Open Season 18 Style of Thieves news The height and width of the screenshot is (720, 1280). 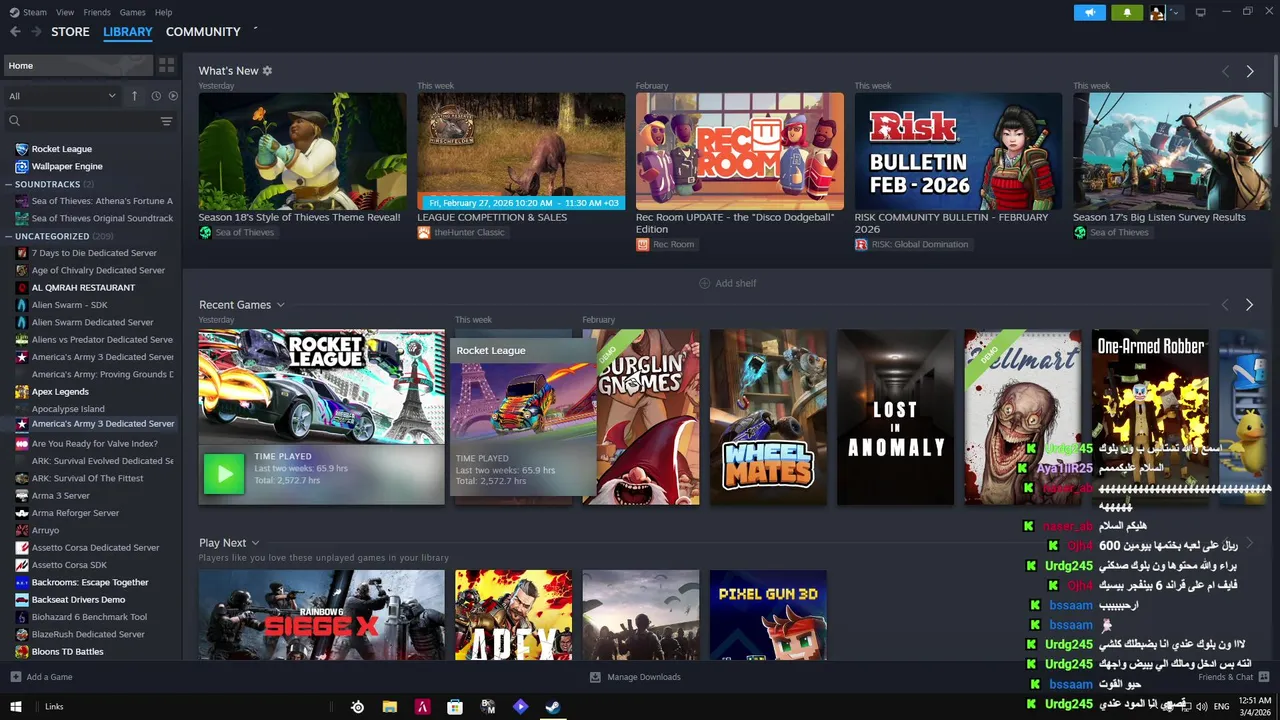pyautogui.click(x=302, y=151)
